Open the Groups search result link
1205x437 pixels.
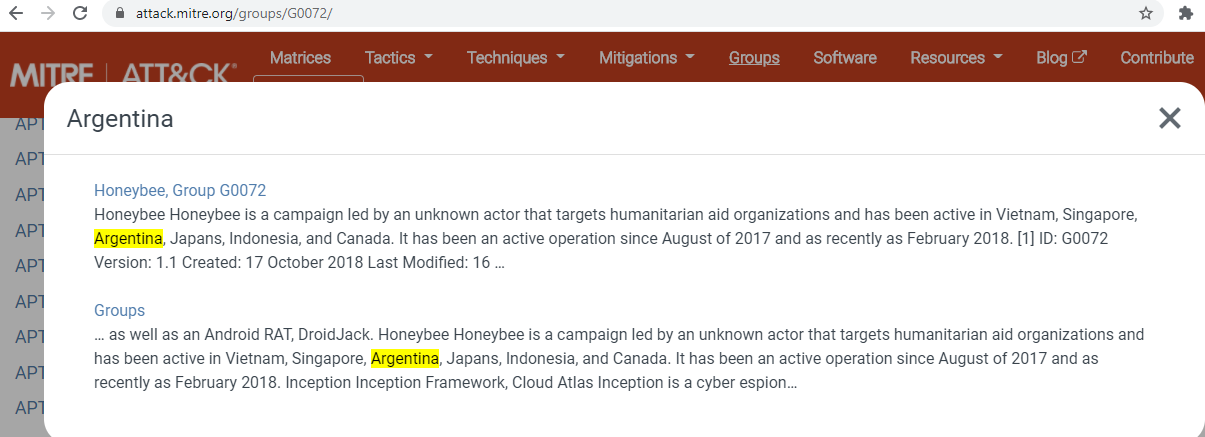coord(119,310)
